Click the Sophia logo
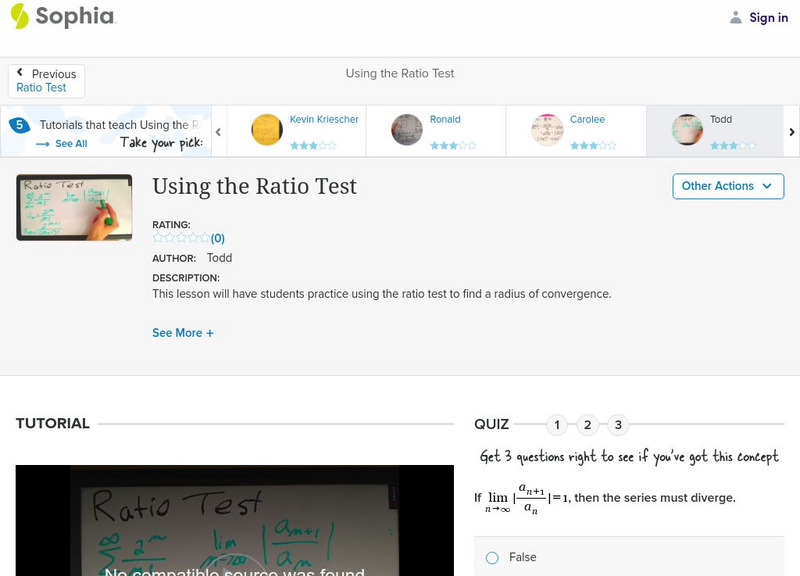The image size is (800, 576). (62, 17)
